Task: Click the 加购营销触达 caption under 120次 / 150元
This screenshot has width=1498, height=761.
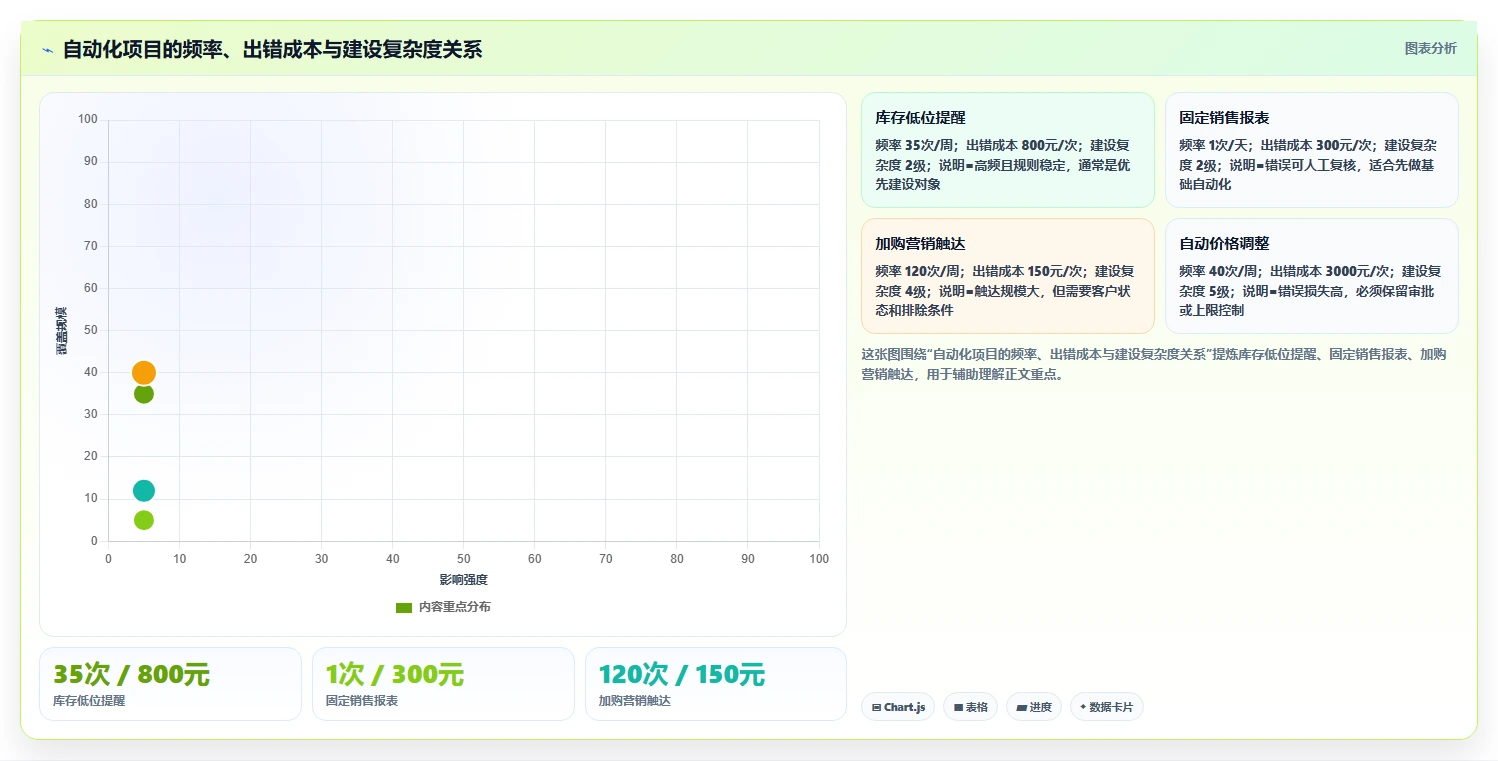Action: 635,701
